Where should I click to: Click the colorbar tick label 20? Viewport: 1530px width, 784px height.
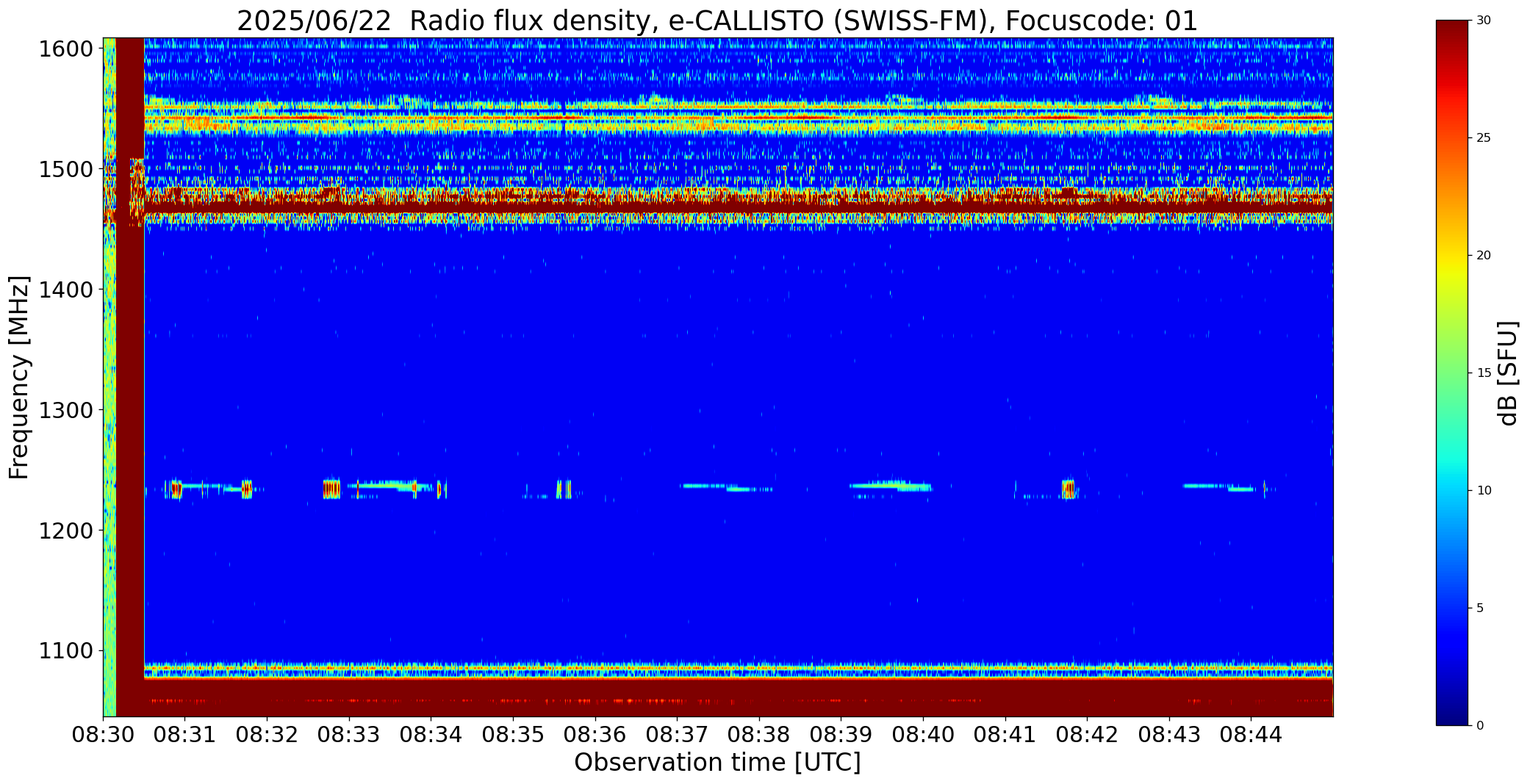1484,256
